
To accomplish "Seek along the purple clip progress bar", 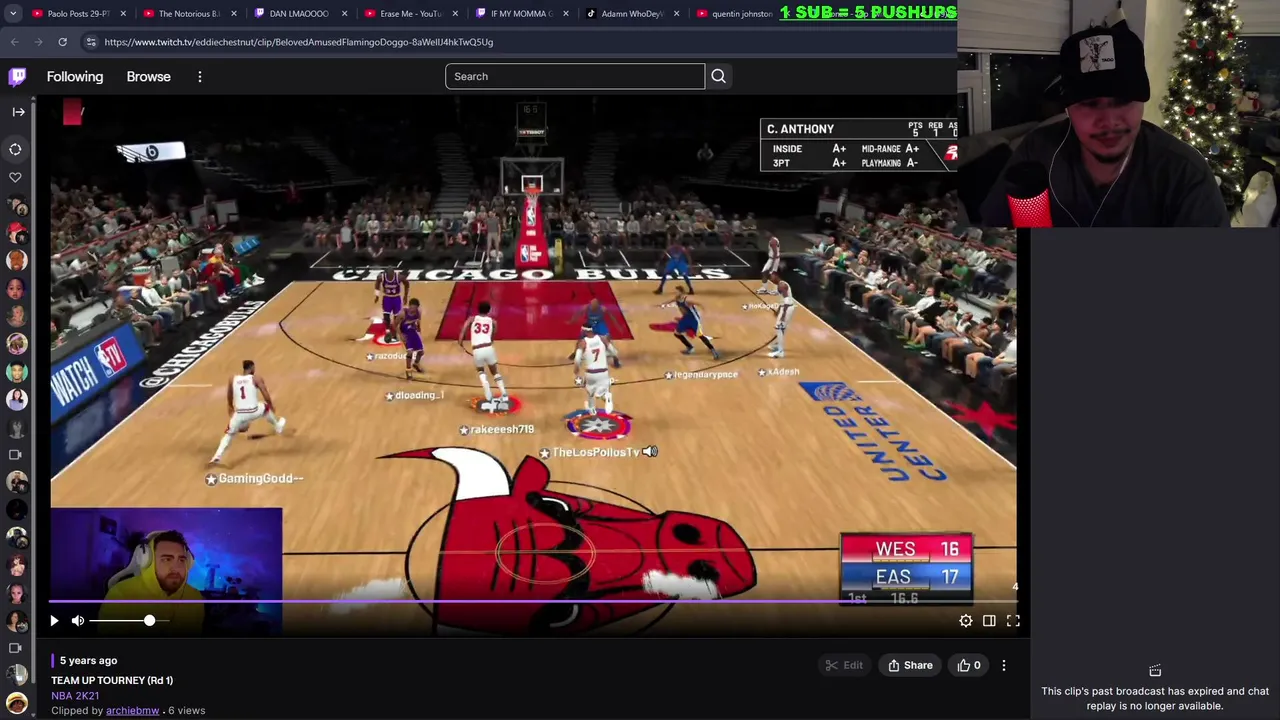I will [x=534, y=602].
